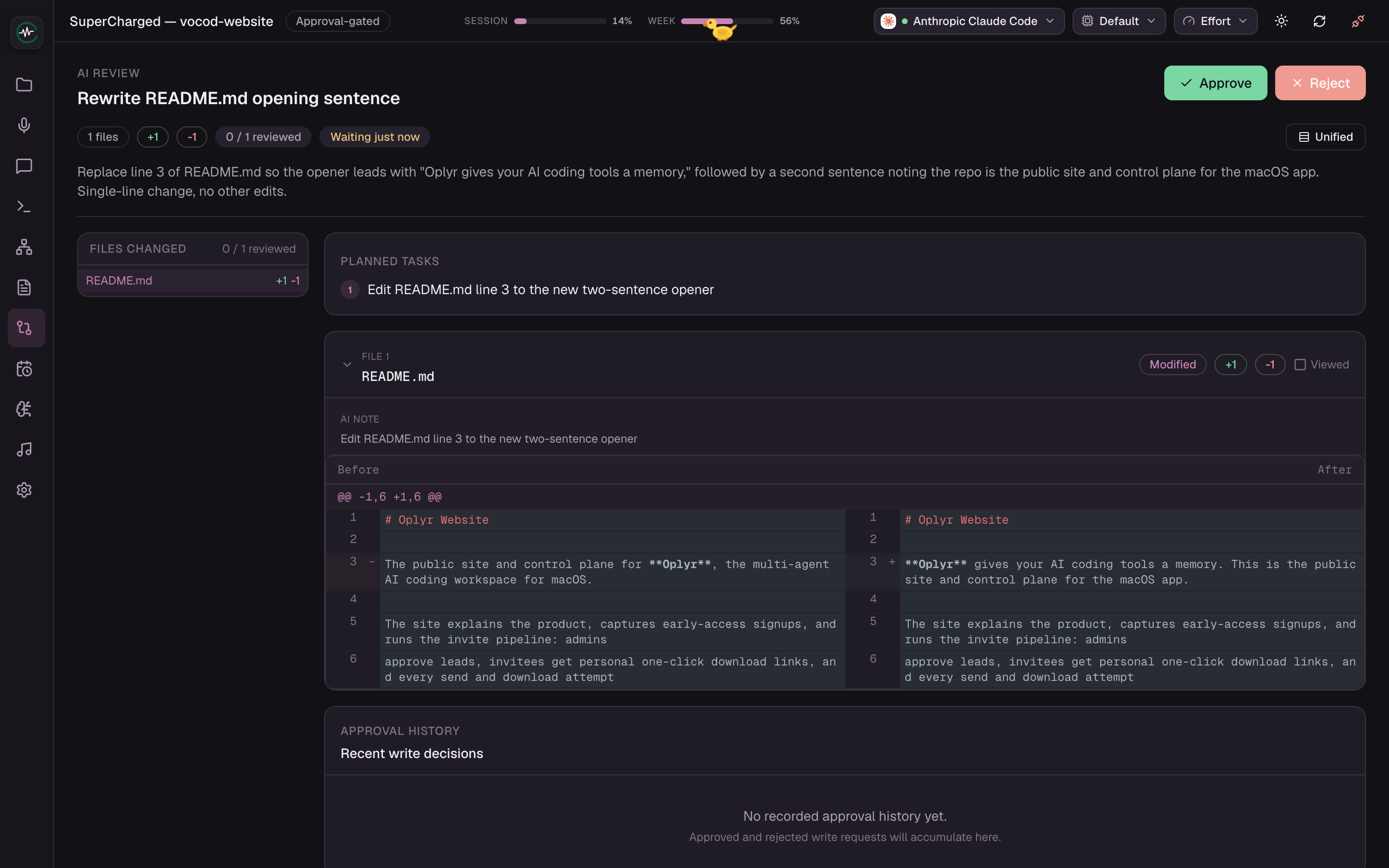Click the '1 files' pill

[103, 137]
